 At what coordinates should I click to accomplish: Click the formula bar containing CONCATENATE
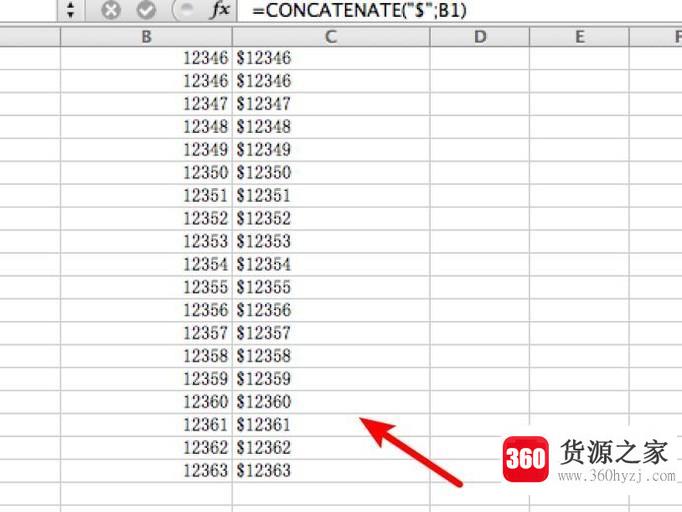pyautogui.click(x=459, y=10)
